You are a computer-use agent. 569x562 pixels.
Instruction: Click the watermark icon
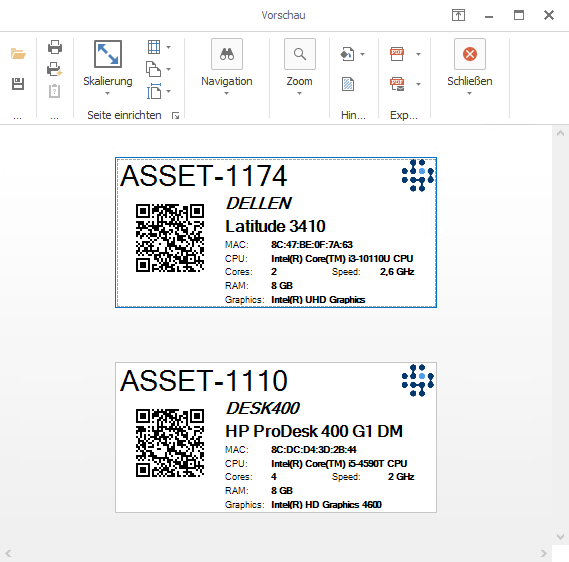[348, 84]
